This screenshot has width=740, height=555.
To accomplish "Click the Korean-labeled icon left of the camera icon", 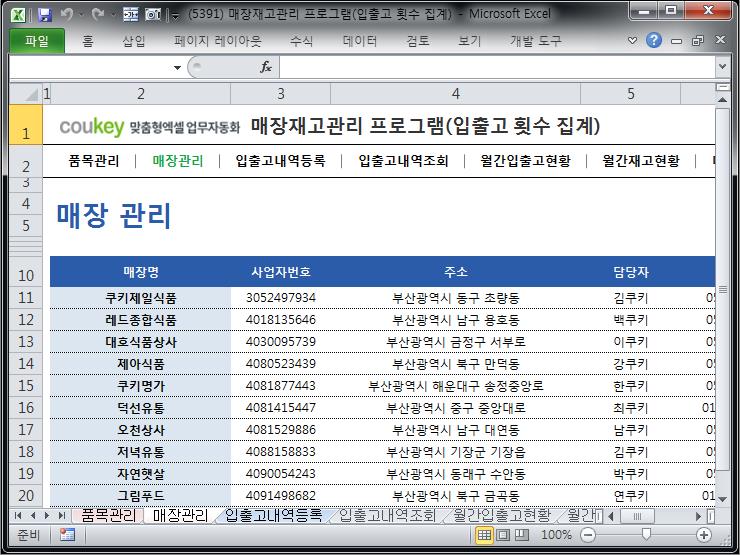I will [131, 15].
